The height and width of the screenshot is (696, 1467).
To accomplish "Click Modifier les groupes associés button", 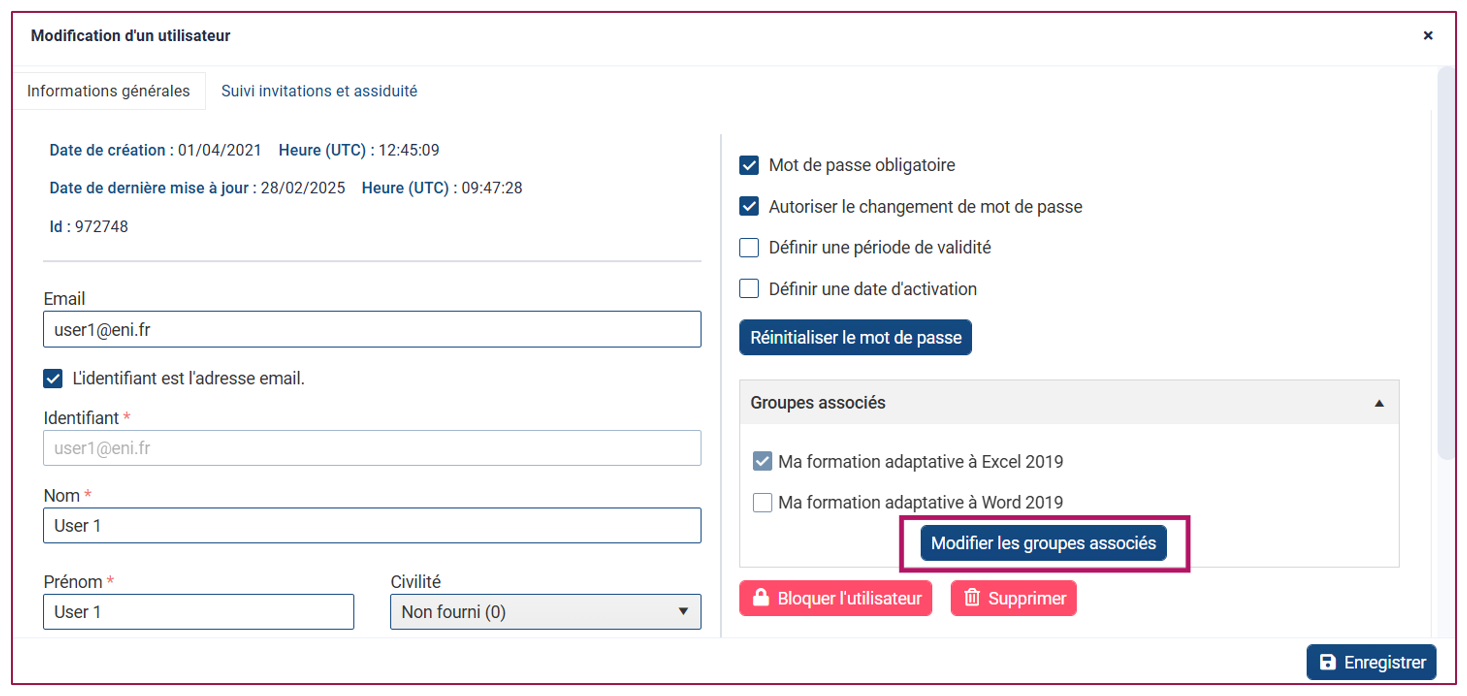I will pos(1043,543).
